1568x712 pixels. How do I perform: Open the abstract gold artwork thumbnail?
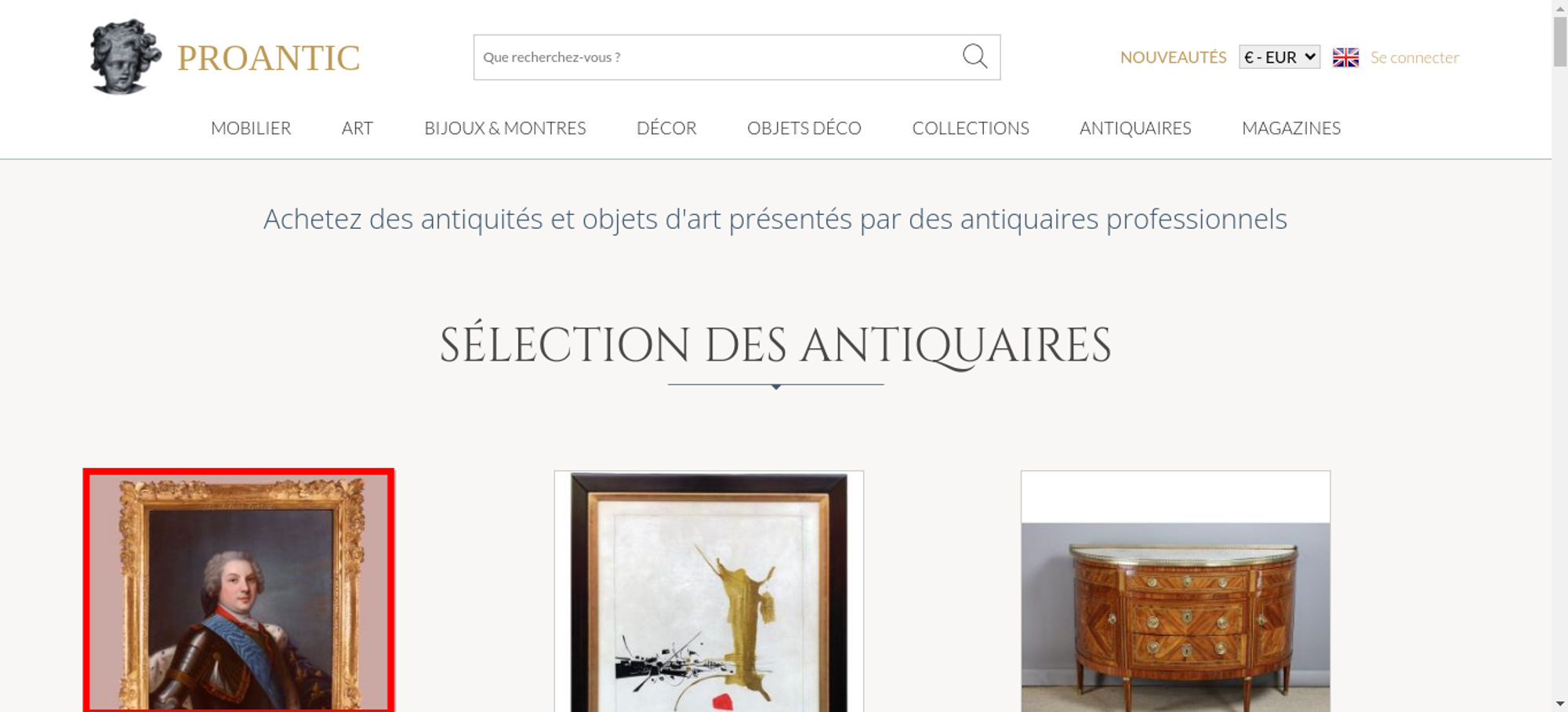(709, 591)
